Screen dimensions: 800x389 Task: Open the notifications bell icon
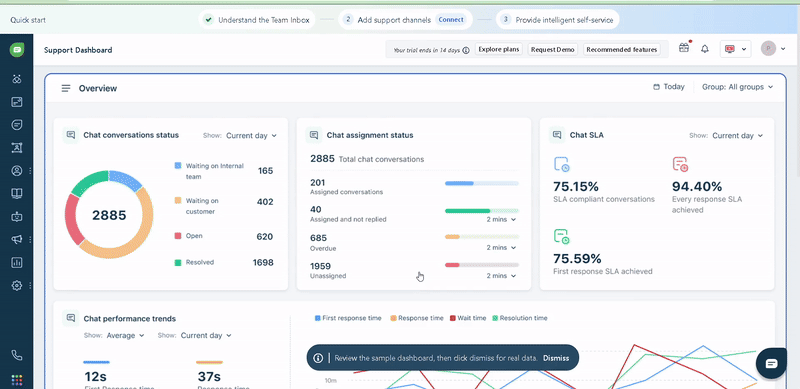pos(705,49)
